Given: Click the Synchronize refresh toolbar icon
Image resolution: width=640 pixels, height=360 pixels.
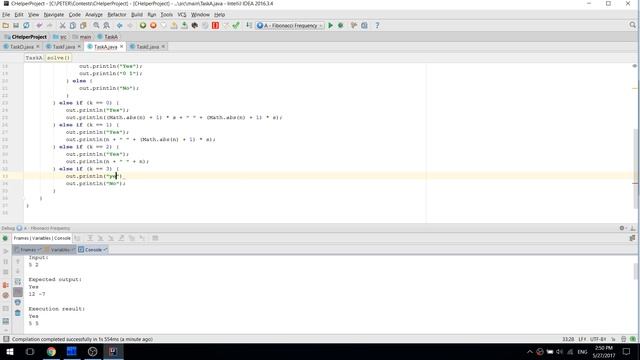Looking at the screenshot, I should tap(26, 25).
